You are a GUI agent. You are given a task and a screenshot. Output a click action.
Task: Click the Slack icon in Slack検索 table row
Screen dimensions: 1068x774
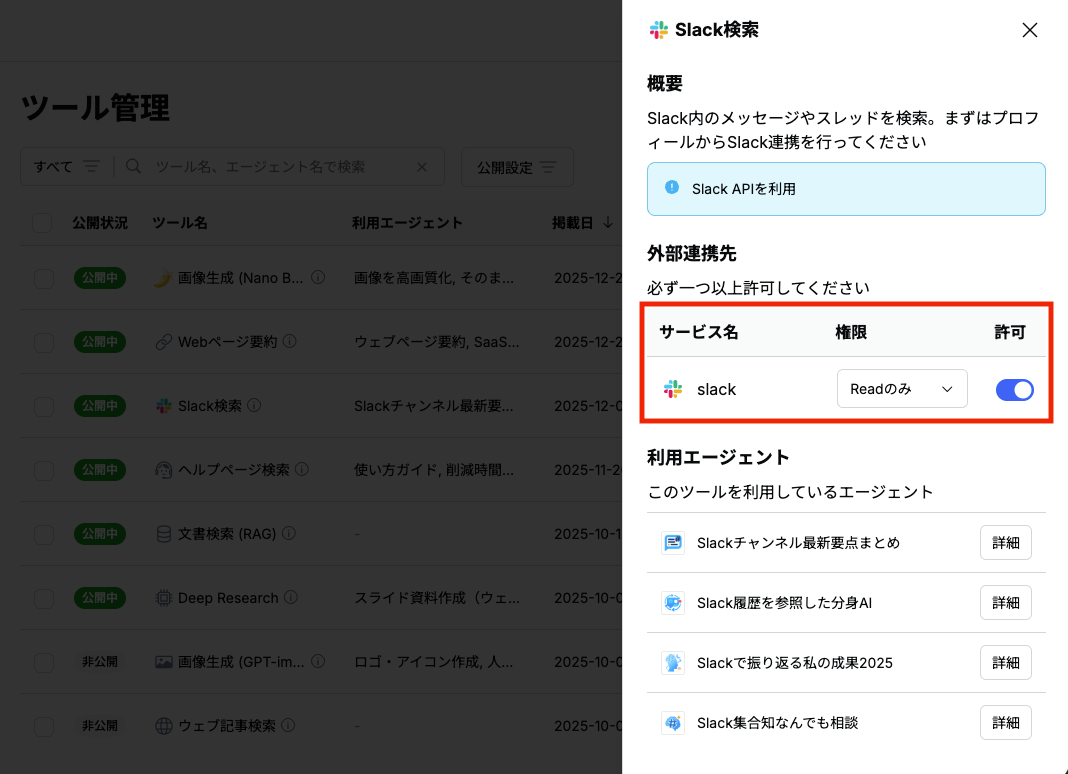click(x=163, y=406)
